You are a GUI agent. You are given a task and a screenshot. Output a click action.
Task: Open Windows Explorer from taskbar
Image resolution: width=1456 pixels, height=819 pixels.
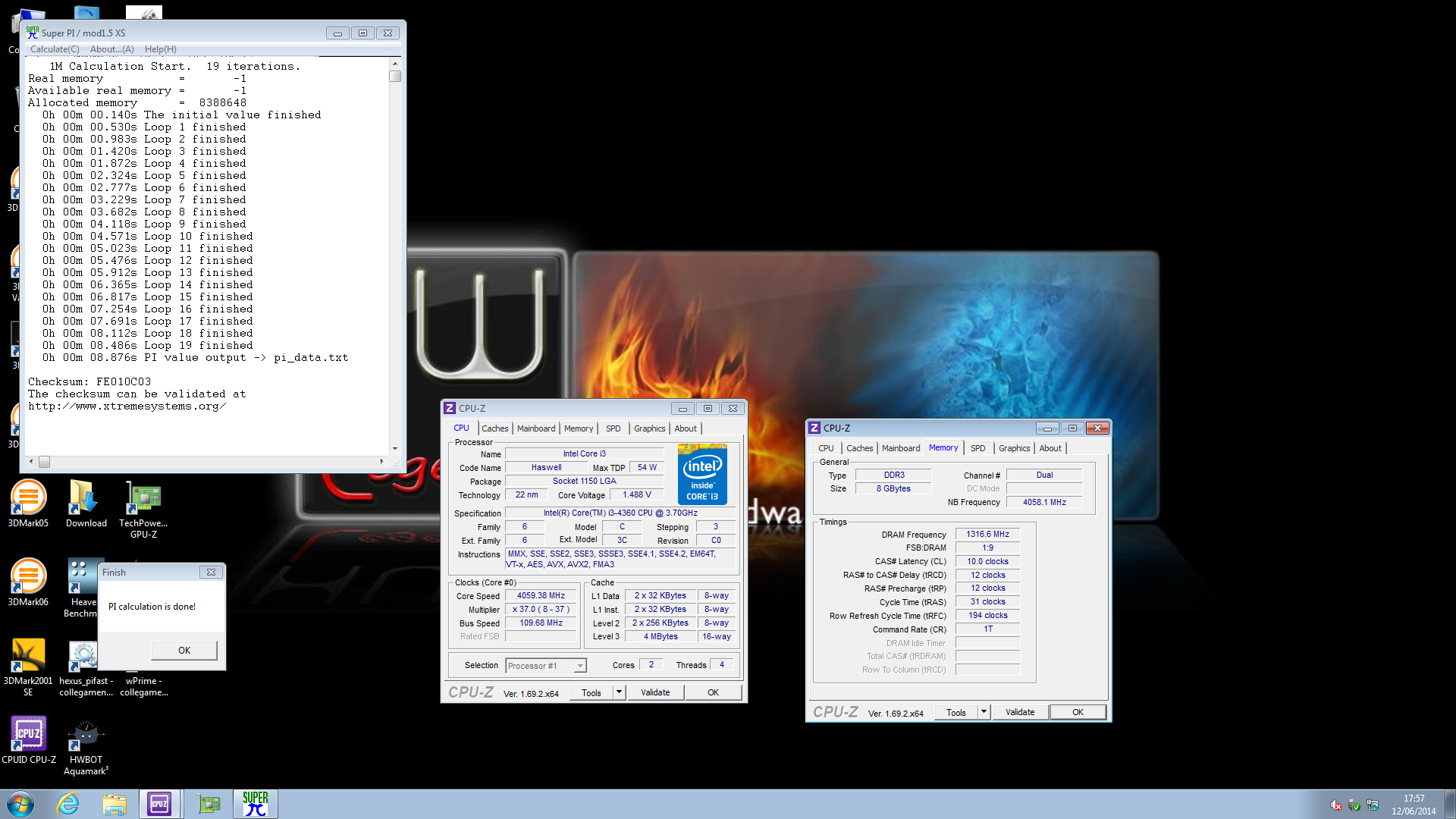pos(115,804)
